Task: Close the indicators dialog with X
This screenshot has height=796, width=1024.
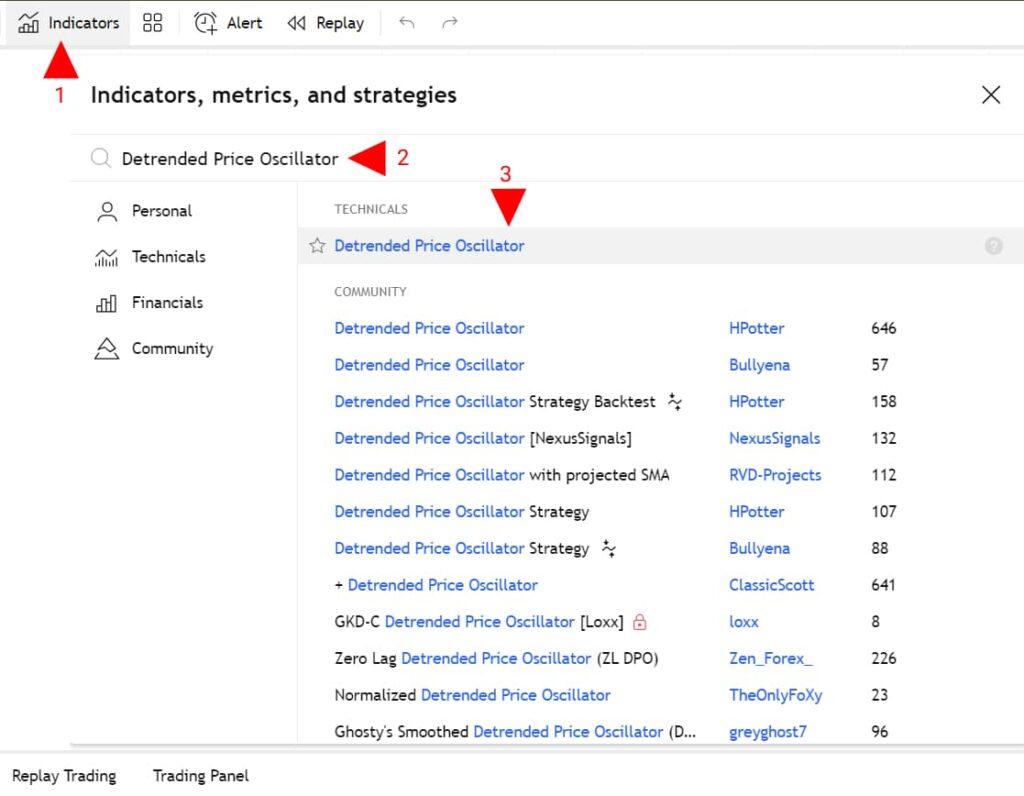Action: (990, 95)
